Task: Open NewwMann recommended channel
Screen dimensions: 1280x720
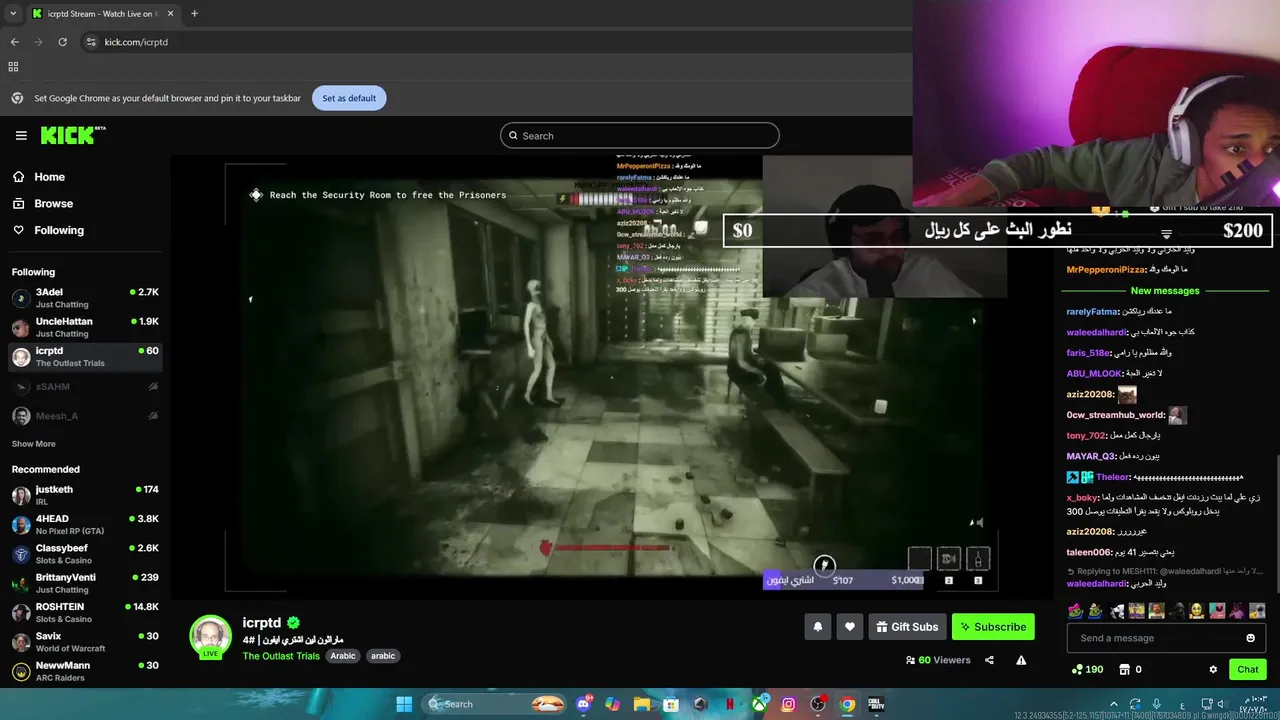Action: pyautogui.click(x=85, y=671)
